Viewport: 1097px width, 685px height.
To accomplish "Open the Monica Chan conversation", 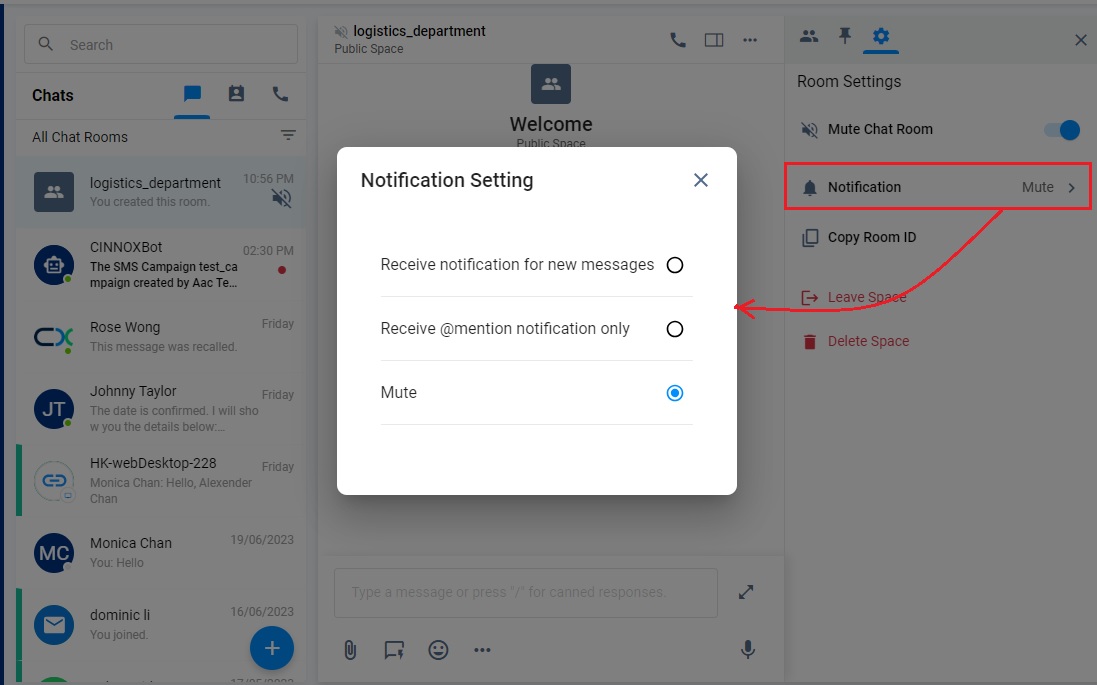I will coord(161,553).
